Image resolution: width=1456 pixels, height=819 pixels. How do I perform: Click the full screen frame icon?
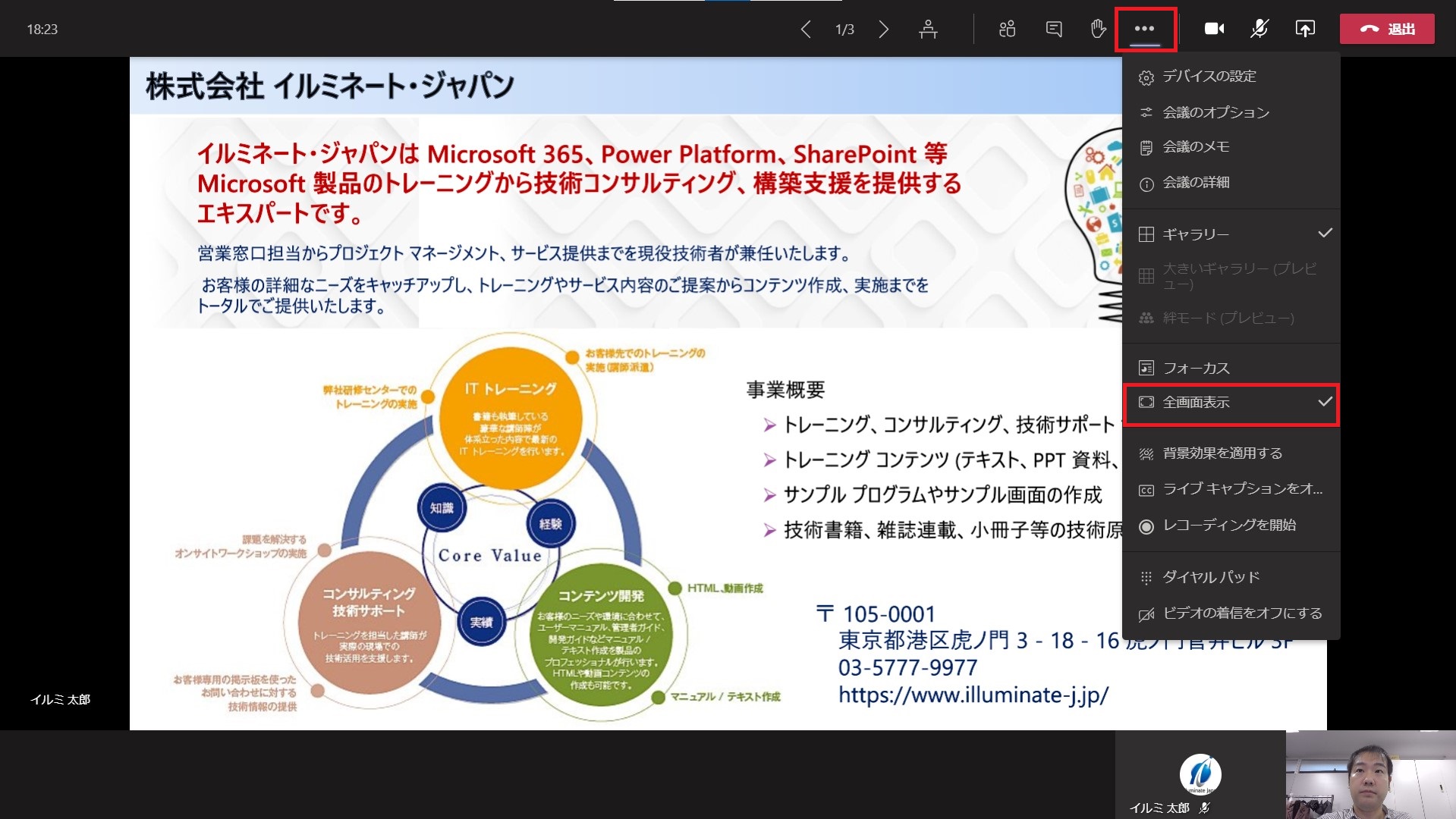1146,402
